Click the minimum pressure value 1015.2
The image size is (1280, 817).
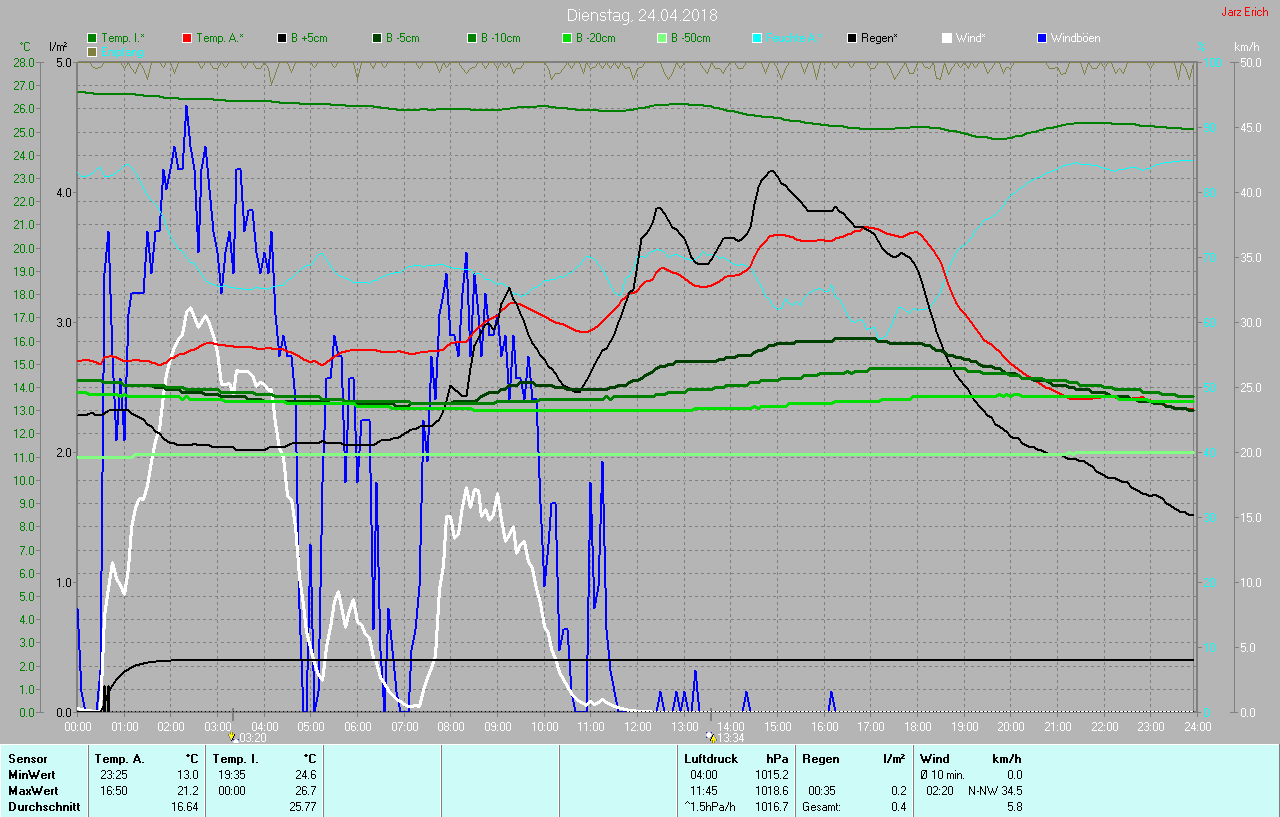tap(771, 775)
